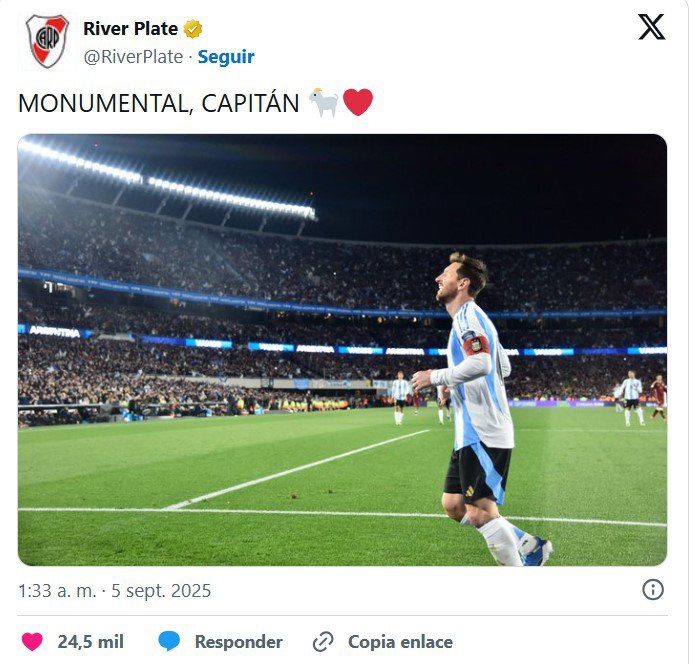Open the X logo link
This screenshot has width=689, height=664.
click(x=651, y=27)
